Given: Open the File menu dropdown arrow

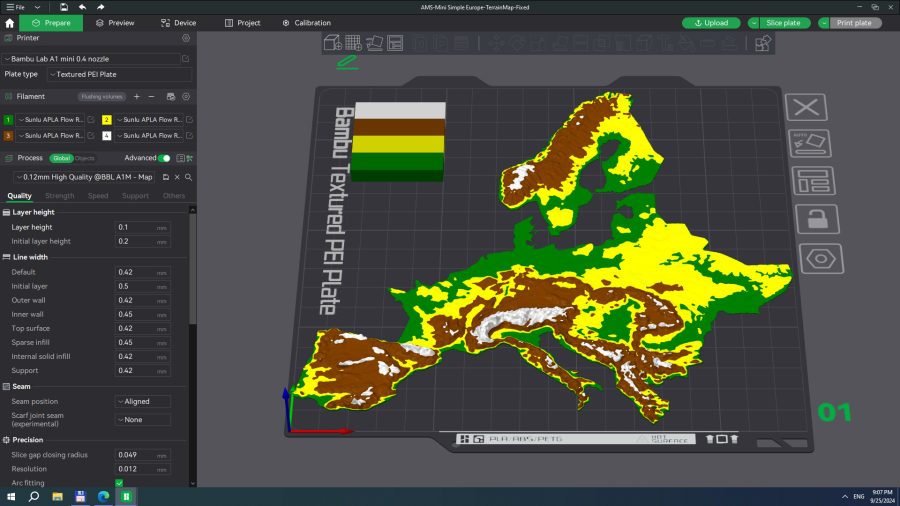Looking at the screenshot, I should tap(37, 7).
